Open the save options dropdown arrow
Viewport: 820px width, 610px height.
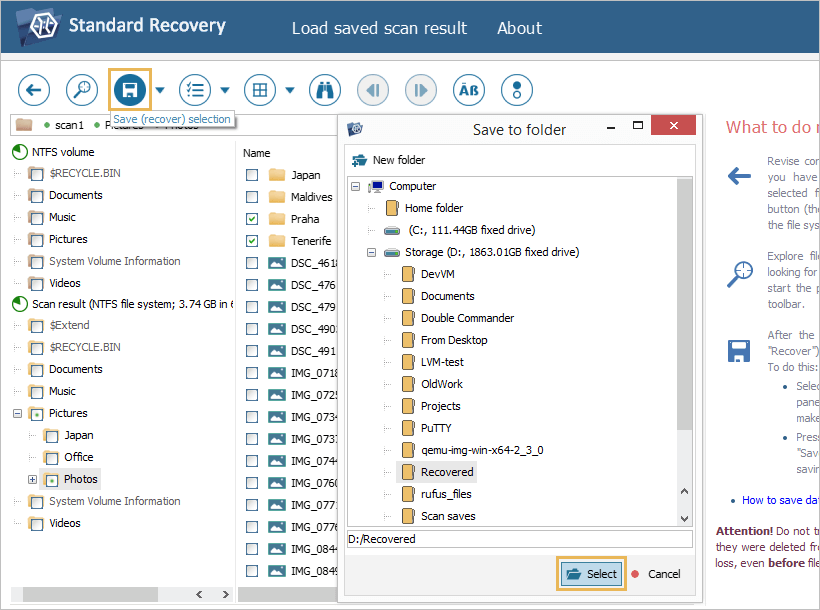(x=158, y=90)
